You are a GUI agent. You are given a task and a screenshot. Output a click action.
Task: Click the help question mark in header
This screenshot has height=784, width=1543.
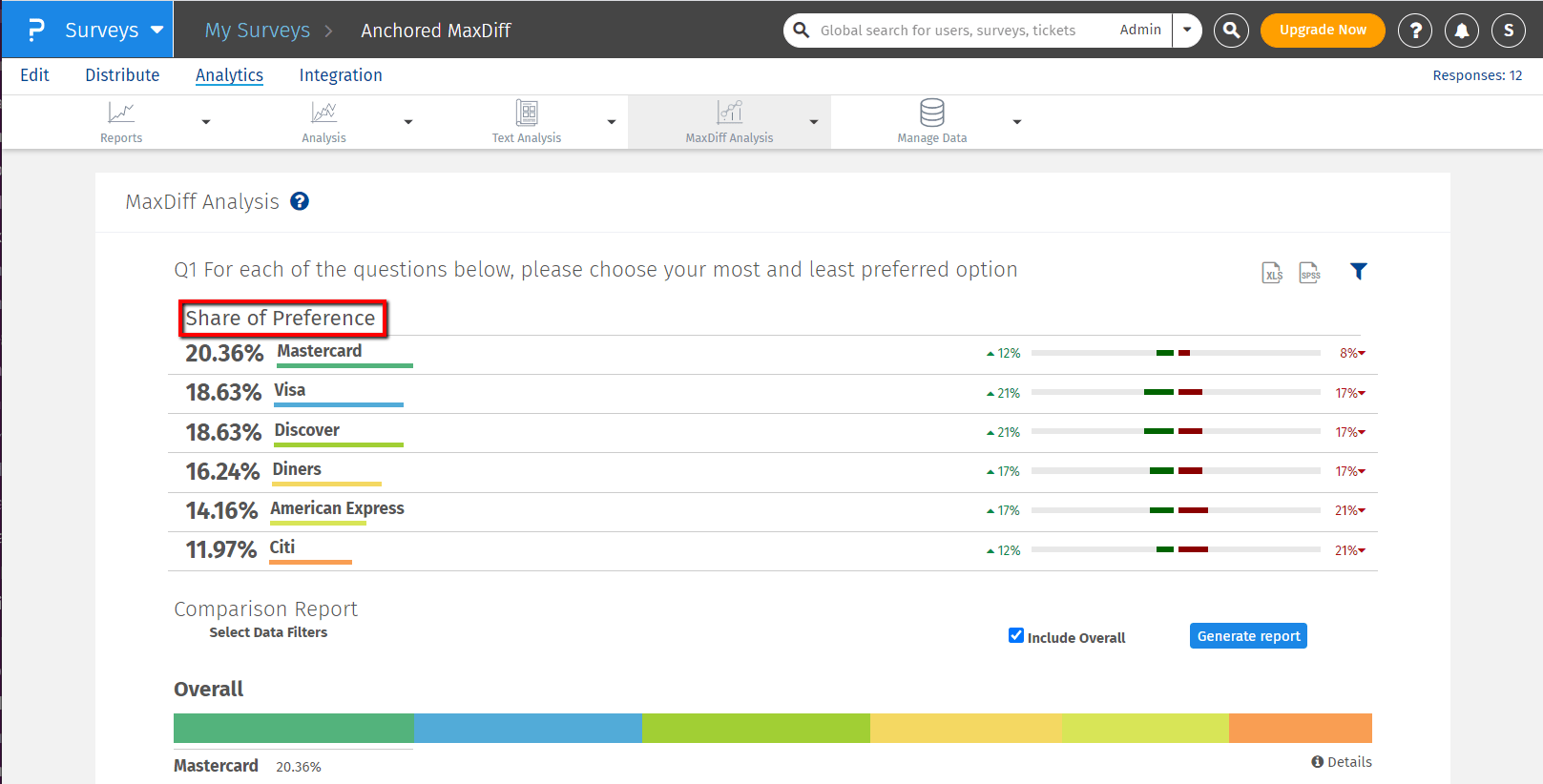point(1415,31)
